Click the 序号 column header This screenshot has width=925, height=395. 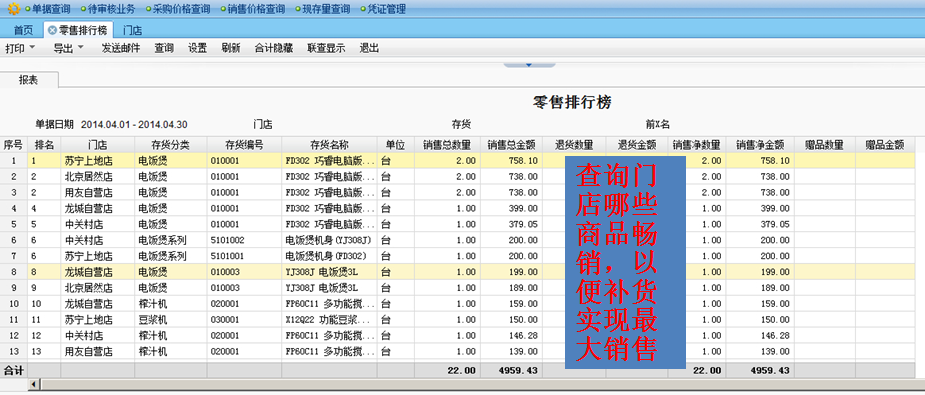coord(14,145)
